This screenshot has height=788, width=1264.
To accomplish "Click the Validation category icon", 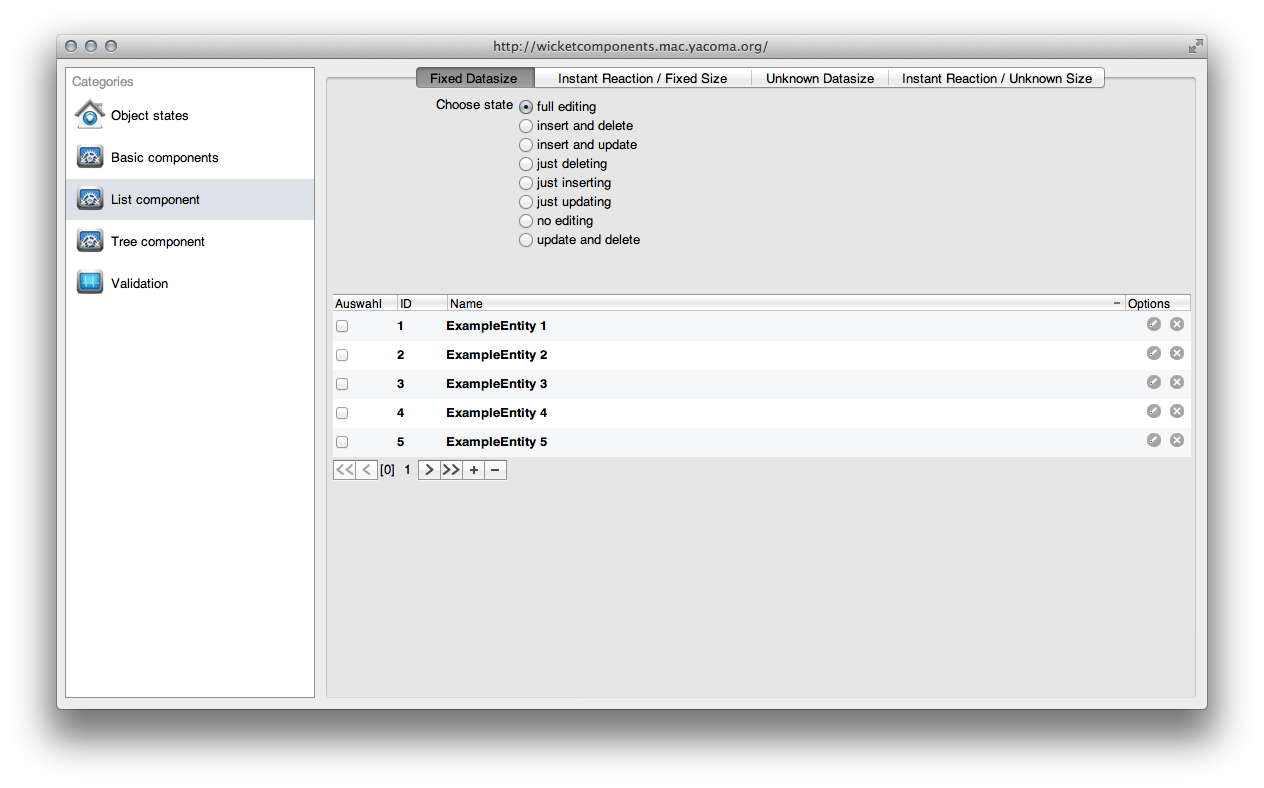I will tap(89, 282).
